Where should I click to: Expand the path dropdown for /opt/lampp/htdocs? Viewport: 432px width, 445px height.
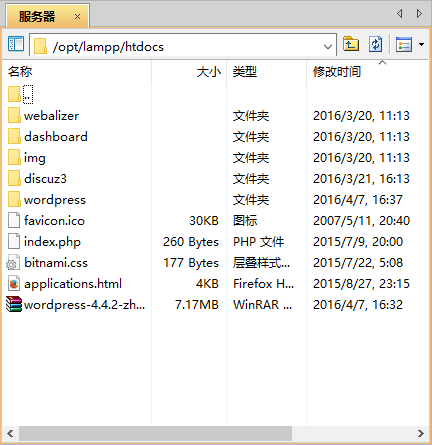coord(328,47)
